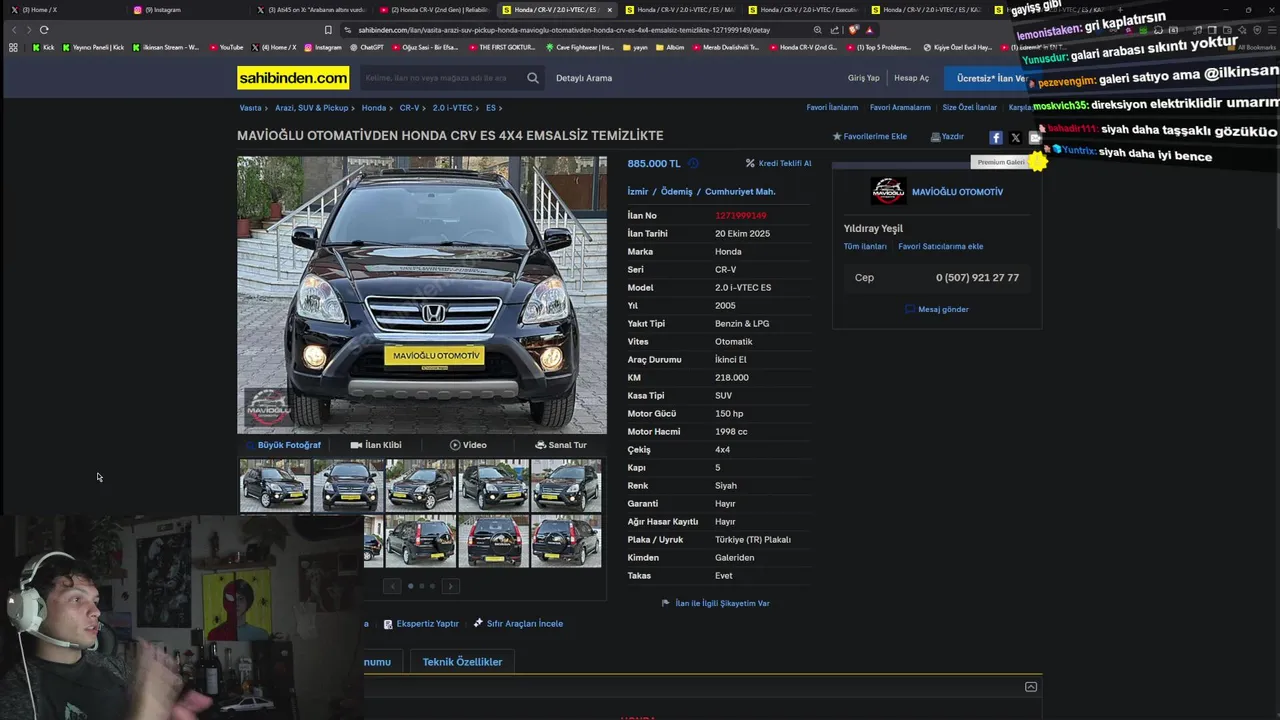This screenshot has width=1280, height=720.
Task: Click the sahibinden.com logo
Action: click(293, 78)
